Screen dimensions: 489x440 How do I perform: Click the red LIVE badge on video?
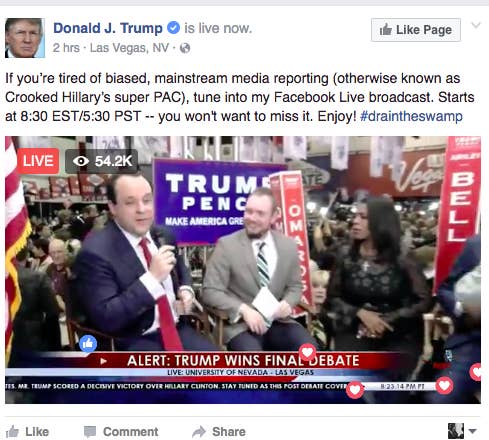[x=38, y=161]
